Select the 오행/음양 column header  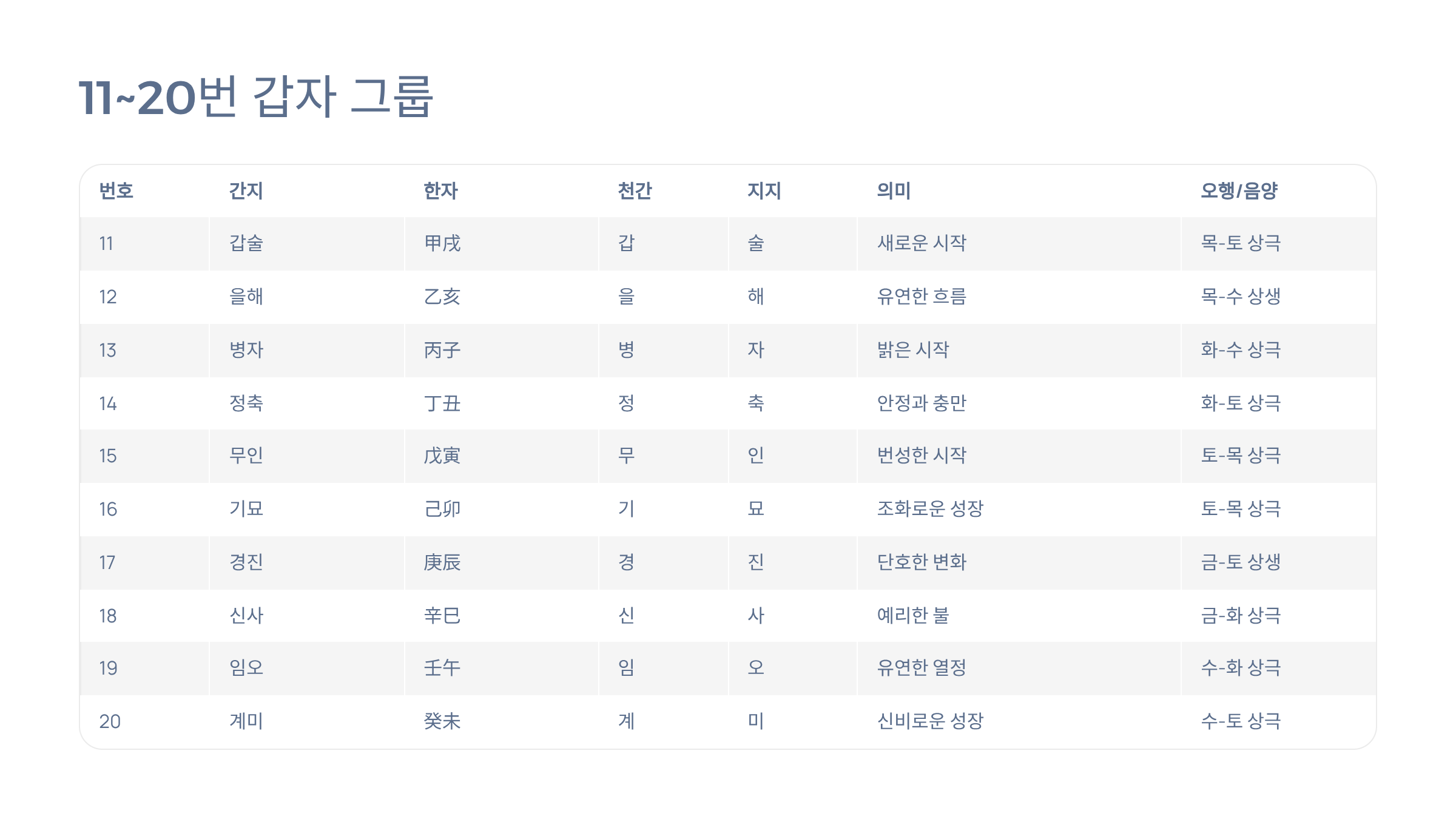[1239, 190]
